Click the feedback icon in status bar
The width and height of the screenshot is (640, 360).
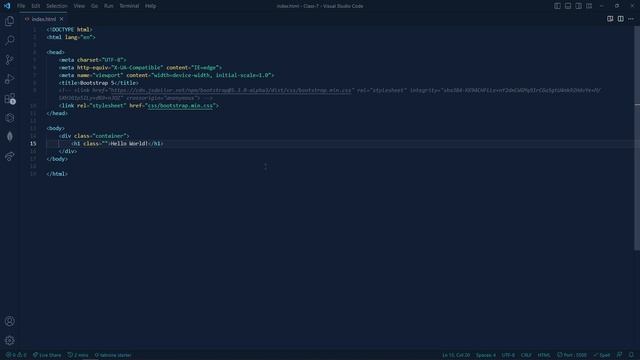(620, 355)
